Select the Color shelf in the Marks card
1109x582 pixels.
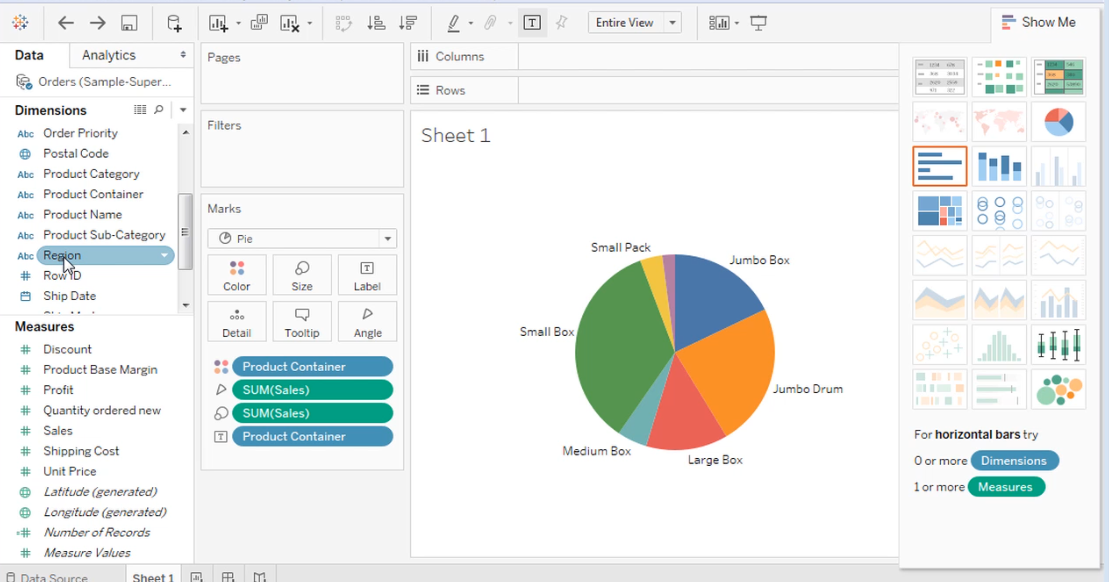(237, 274)
